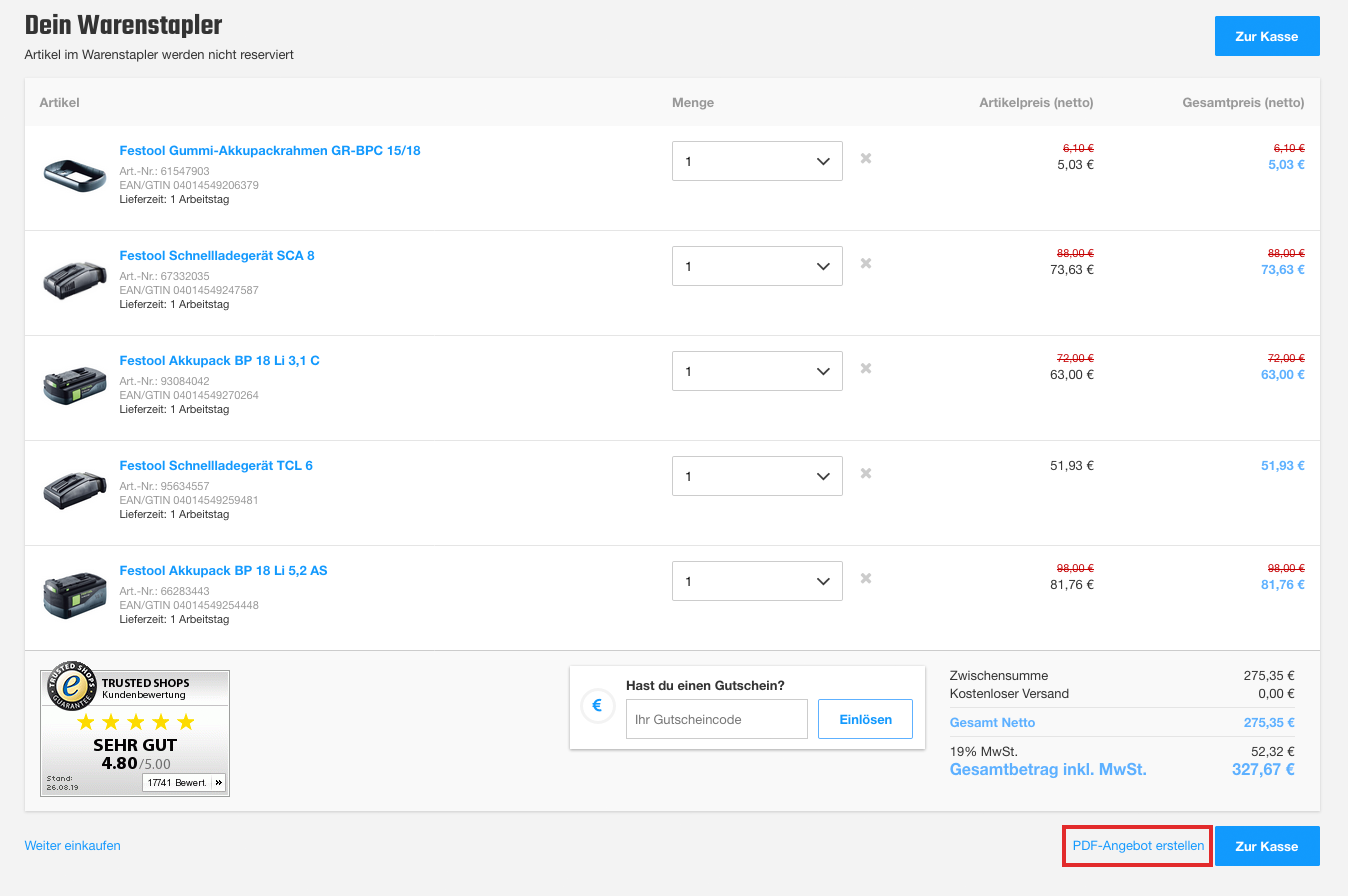
Task: Remove Akkupack BP 18 Li 5,2 AS with x icon
Action: point(866,578)
